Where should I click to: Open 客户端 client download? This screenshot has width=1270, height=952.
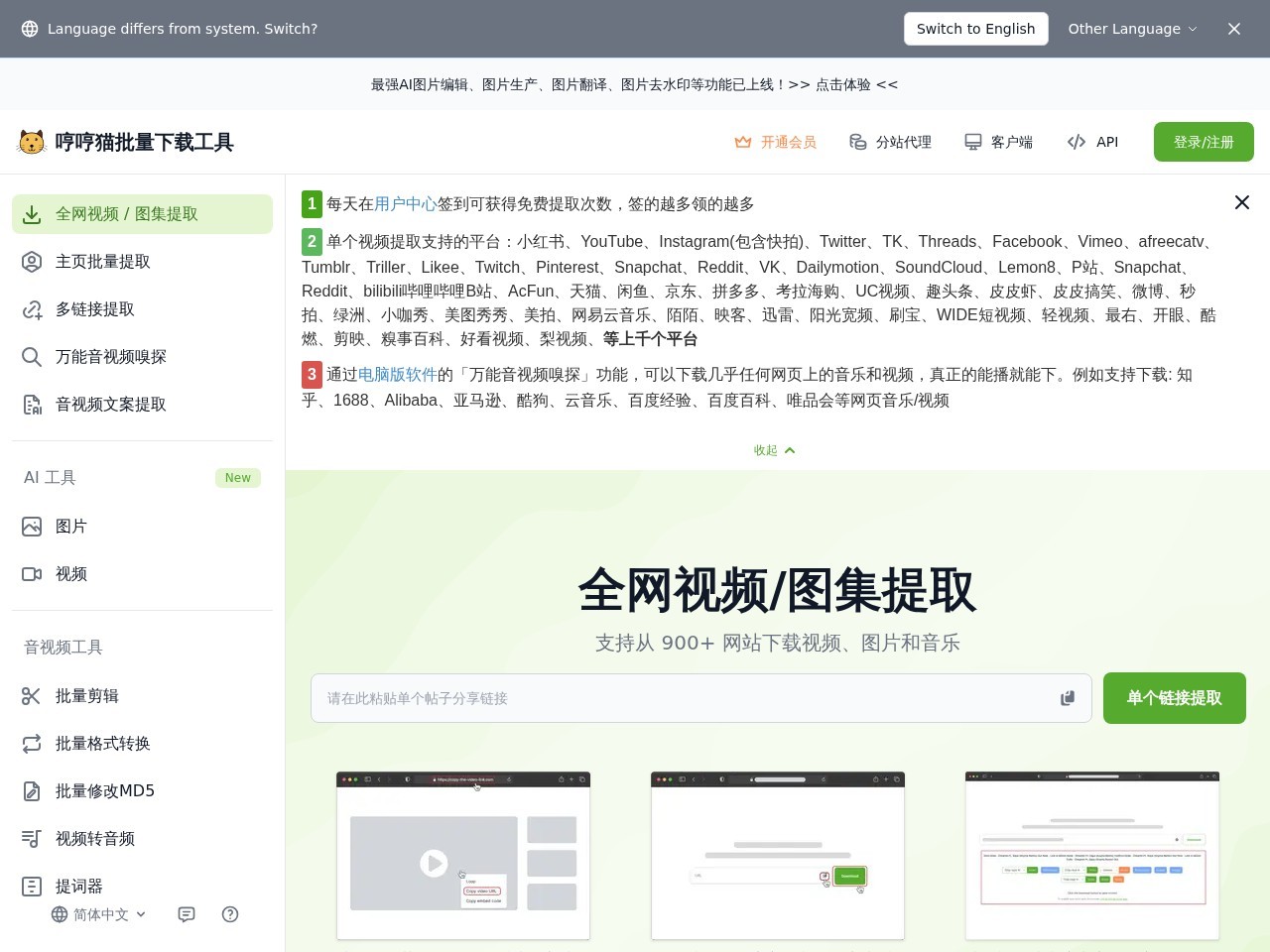point(1011,142)
